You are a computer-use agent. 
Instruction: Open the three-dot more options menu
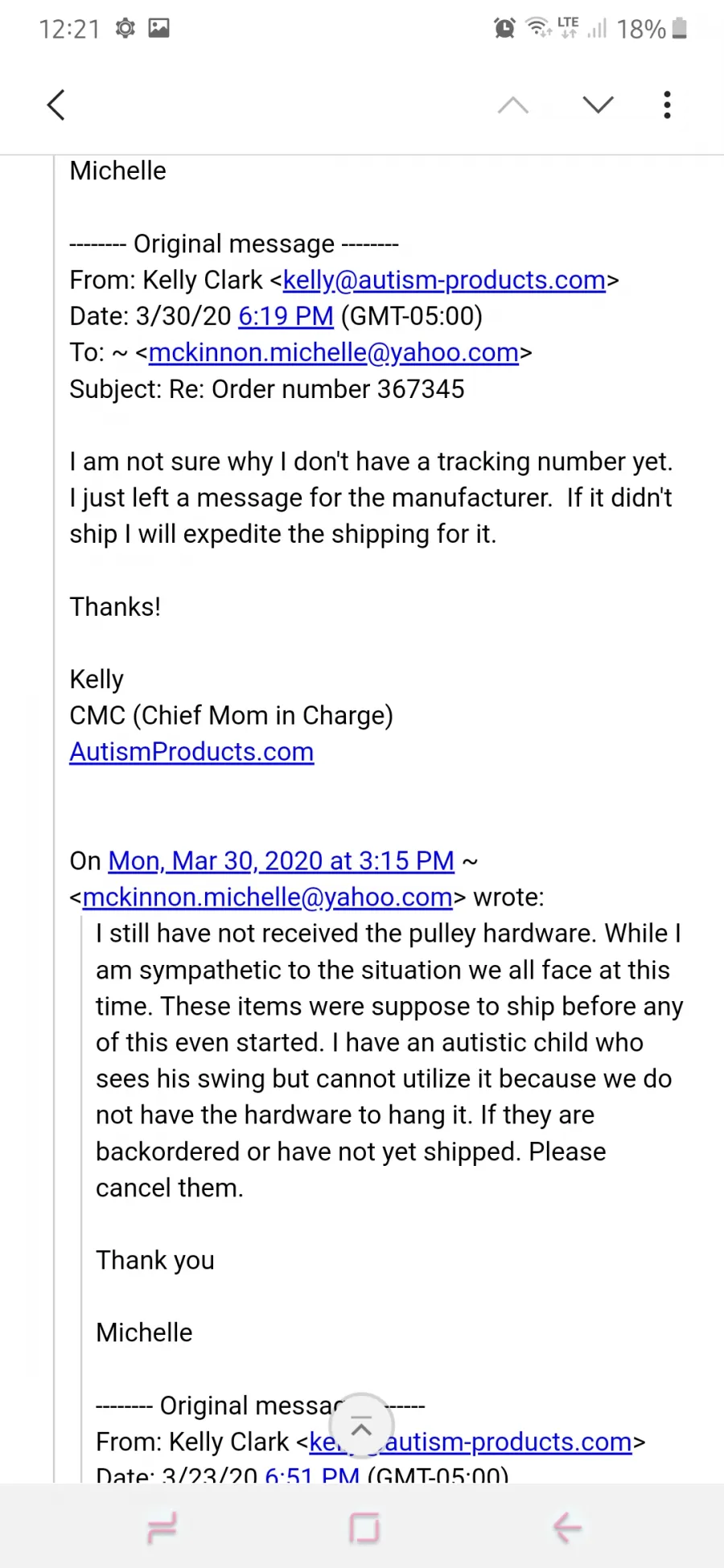point(667,105)
